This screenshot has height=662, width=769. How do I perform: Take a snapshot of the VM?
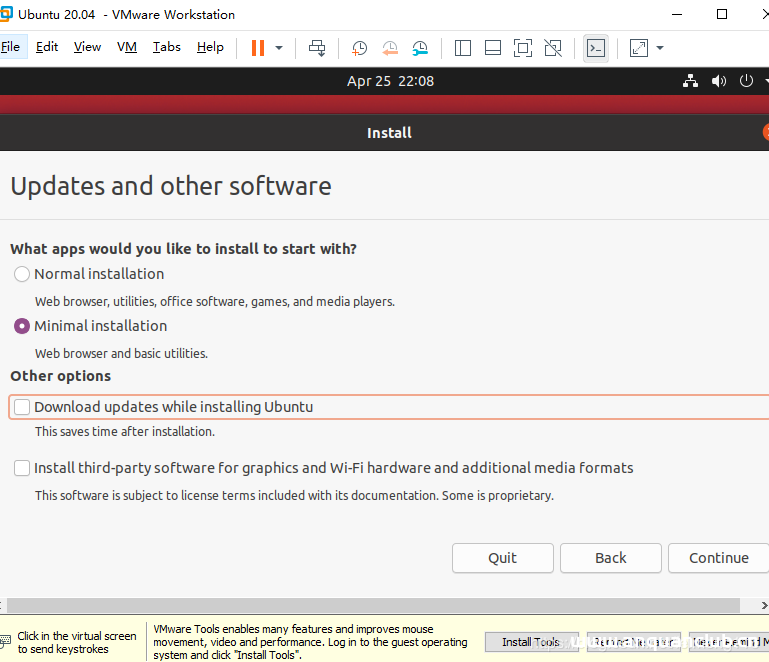pyautogui.click(x=359, y=48)
